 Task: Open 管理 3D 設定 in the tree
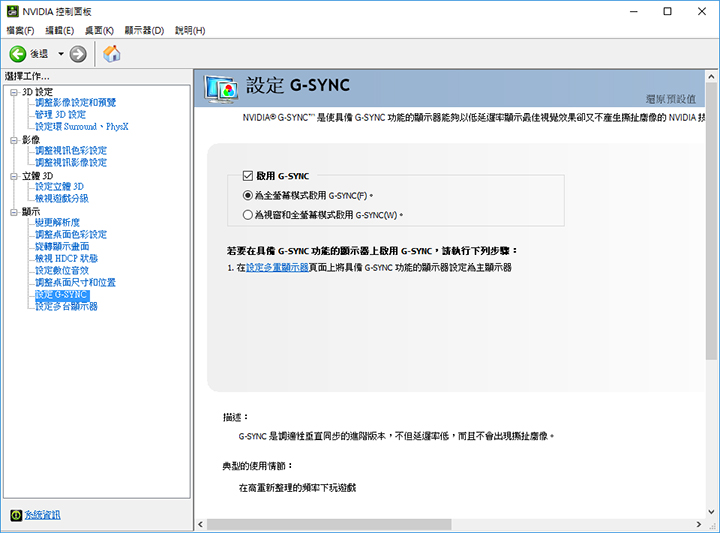click(x=61, y=114)
